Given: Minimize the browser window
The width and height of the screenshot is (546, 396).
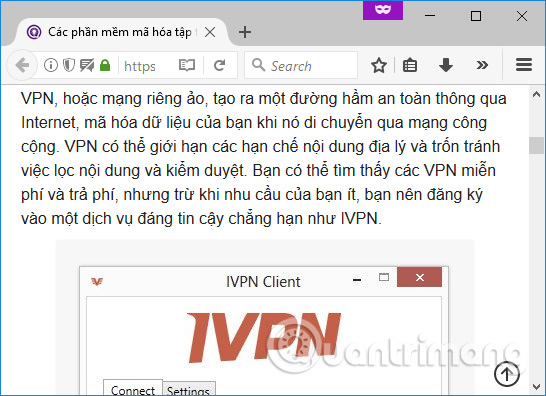Looking at the screenshot, I should (x=430, y=16).
